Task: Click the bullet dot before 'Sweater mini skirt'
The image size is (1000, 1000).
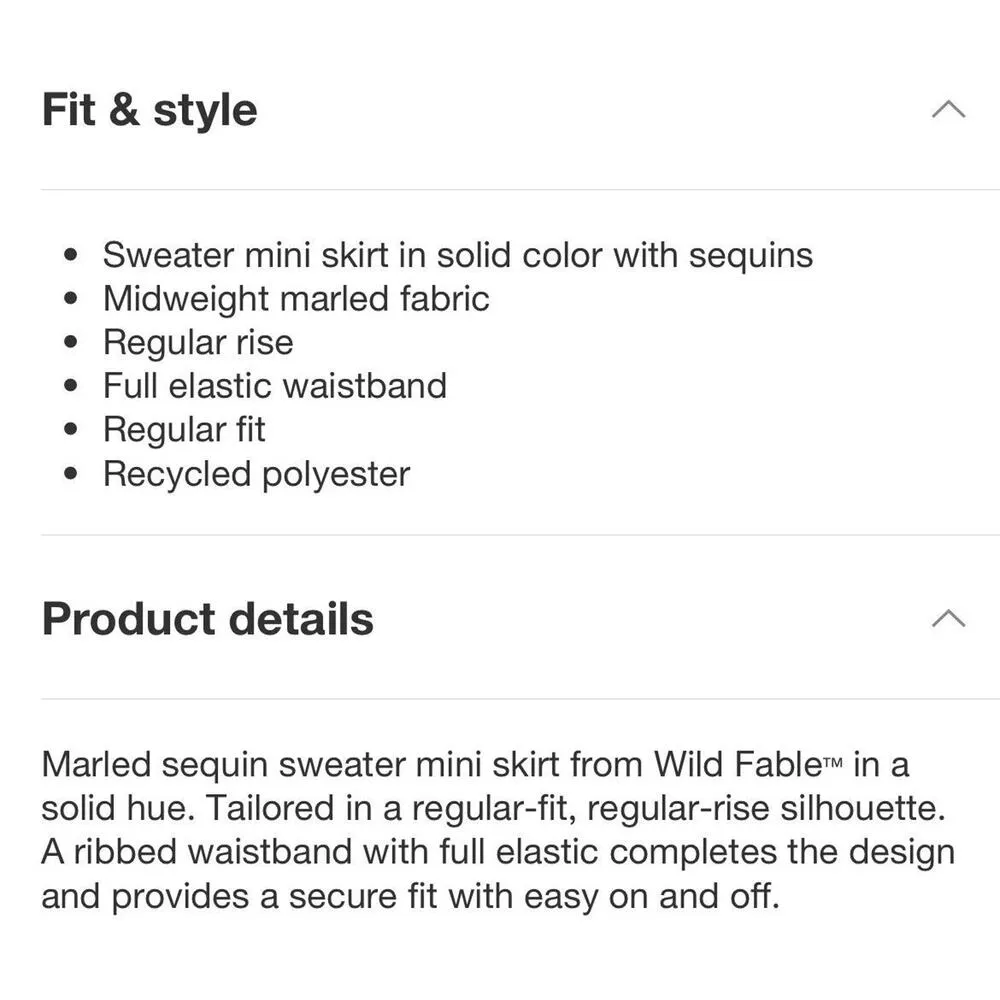Action: point(70,256)
